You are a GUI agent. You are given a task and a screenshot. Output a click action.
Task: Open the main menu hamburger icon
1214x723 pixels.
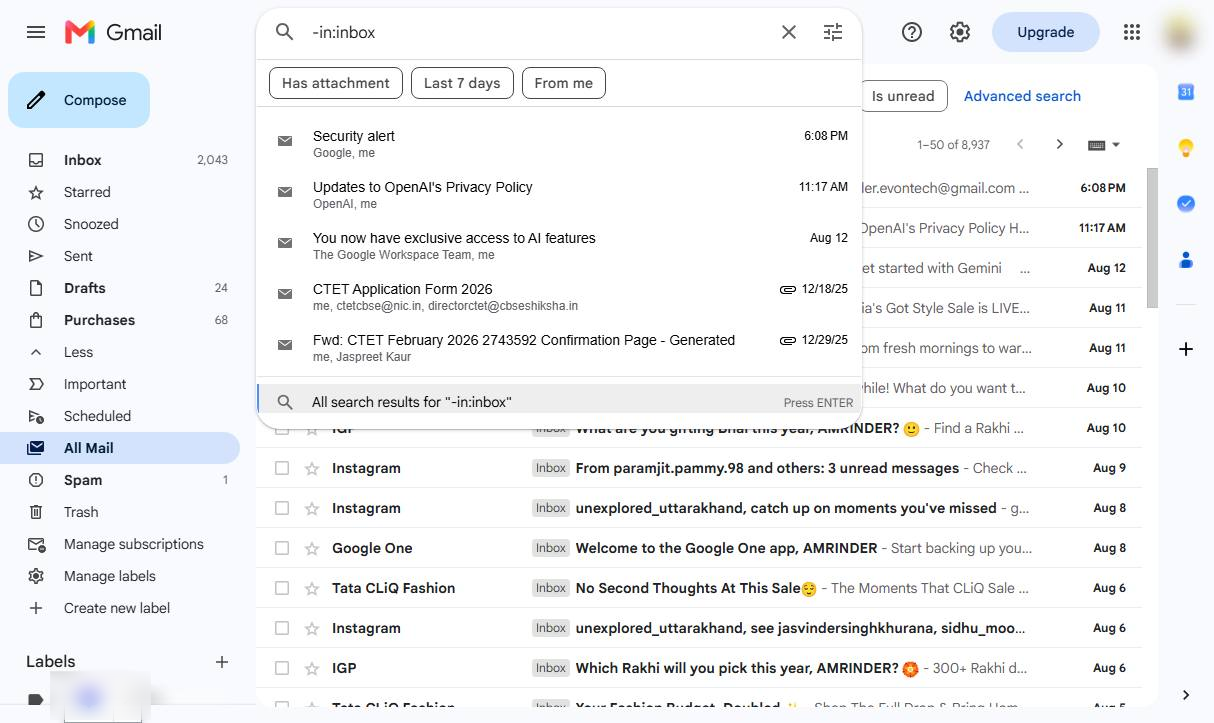(36, 32)
